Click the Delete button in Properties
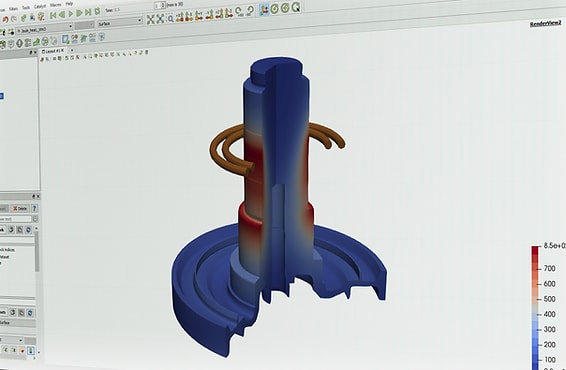The width and height of the screenshot is (566, 370). click(20, 209)
